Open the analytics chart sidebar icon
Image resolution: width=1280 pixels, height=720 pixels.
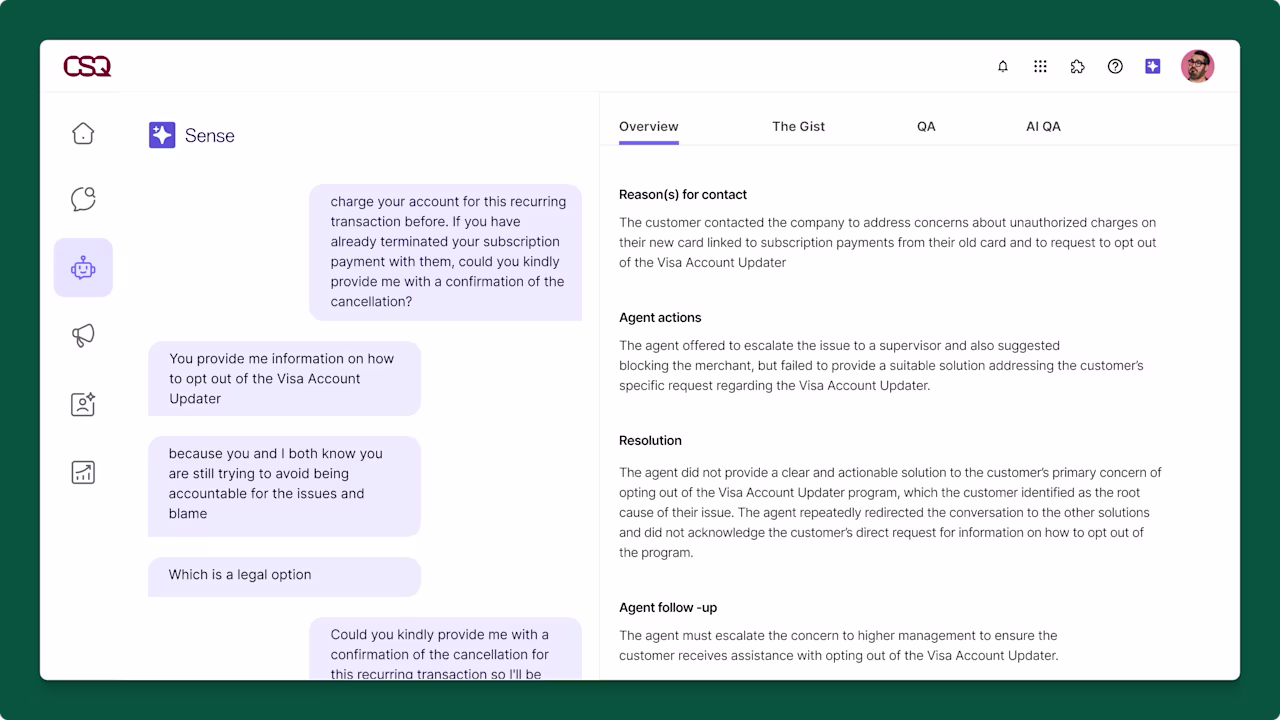click(x=83, y=472)
